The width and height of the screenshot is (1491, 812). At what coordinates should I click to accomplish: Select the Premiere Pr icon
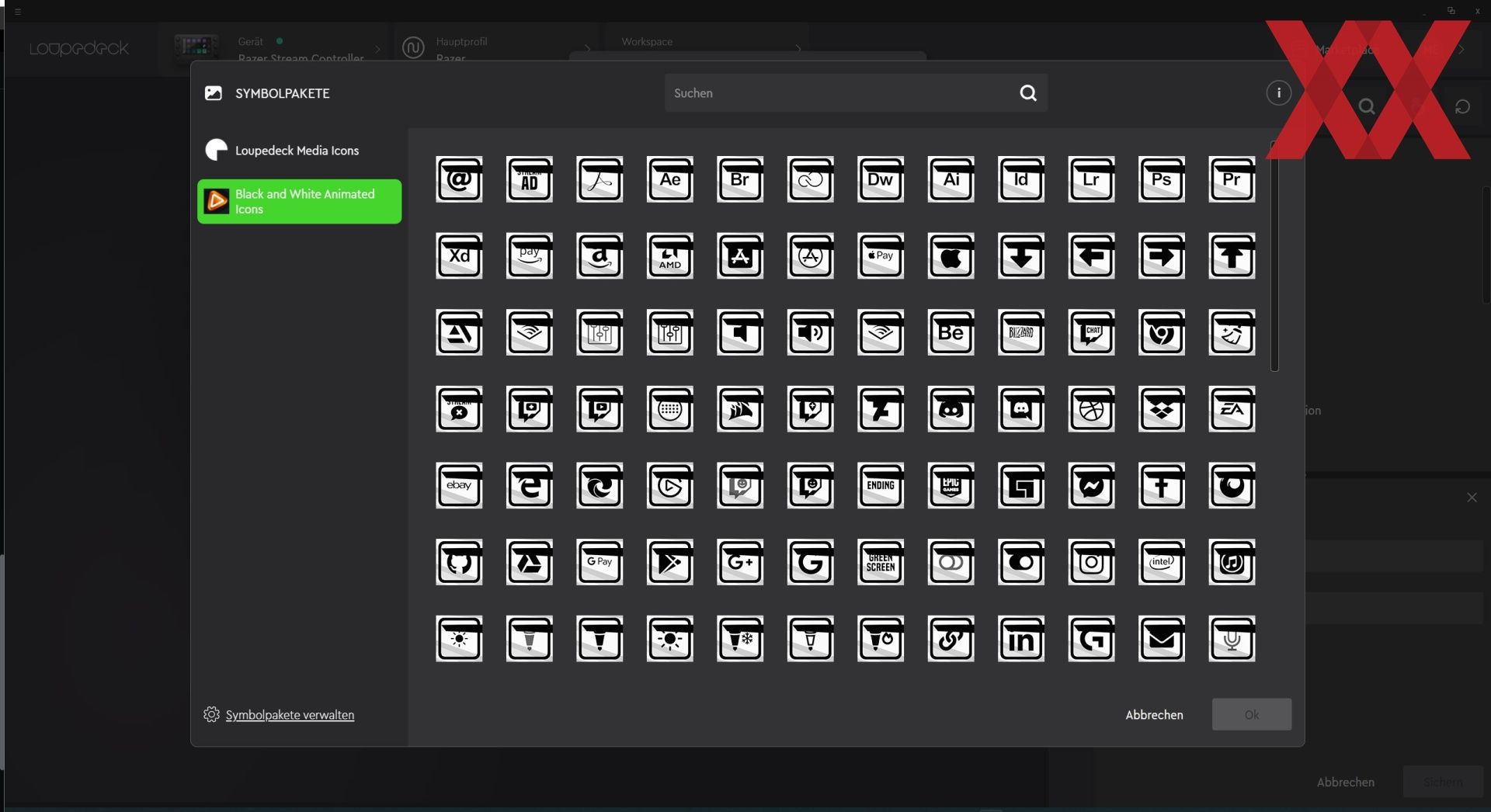pos(1232,179)
